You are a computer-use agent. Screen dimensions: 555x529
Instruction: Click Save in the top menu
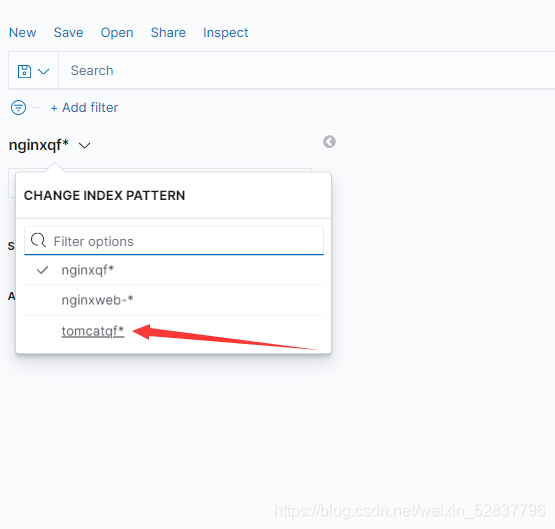(x=69, y=33)
